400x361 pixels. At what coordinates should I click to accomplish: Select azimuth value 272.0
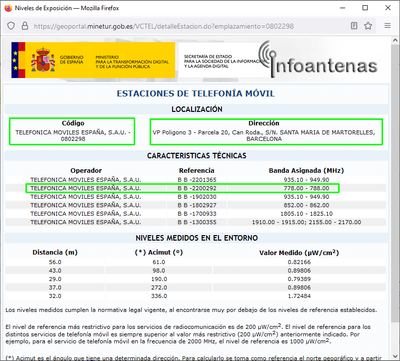(159, 287)
